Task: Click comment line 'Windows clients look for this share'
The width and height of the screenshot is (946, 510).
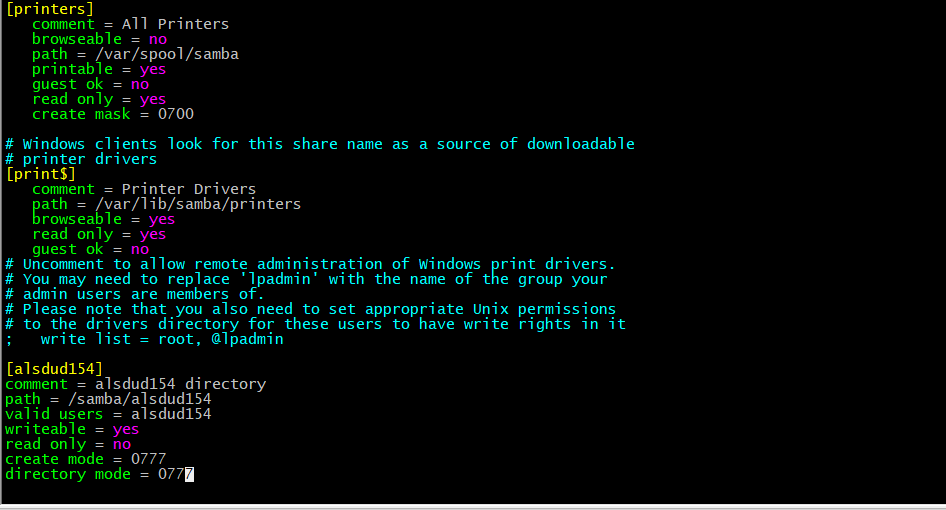Action: (320, 144)
